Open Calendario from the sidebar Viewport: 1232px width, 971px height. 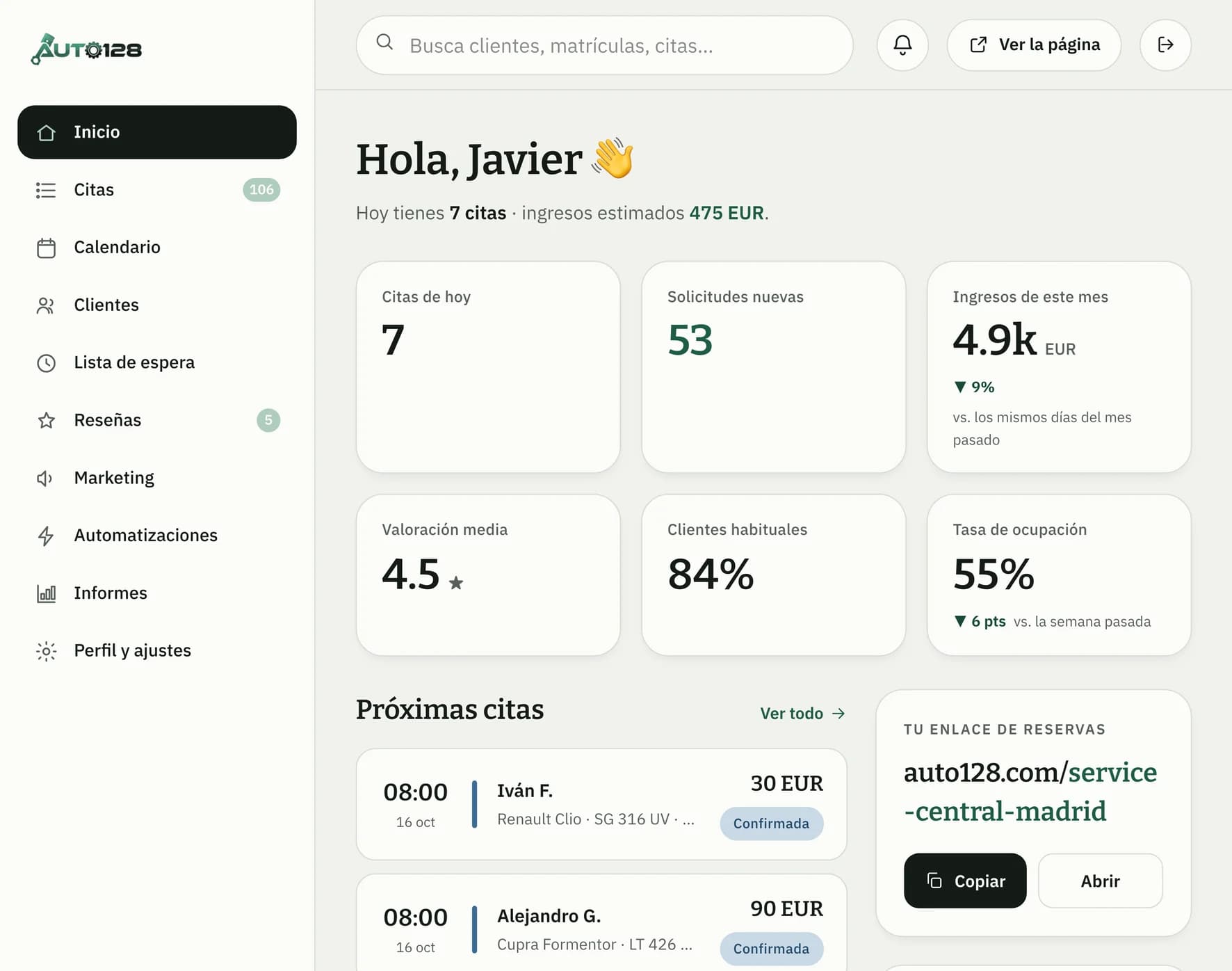[x=157, y=248]
